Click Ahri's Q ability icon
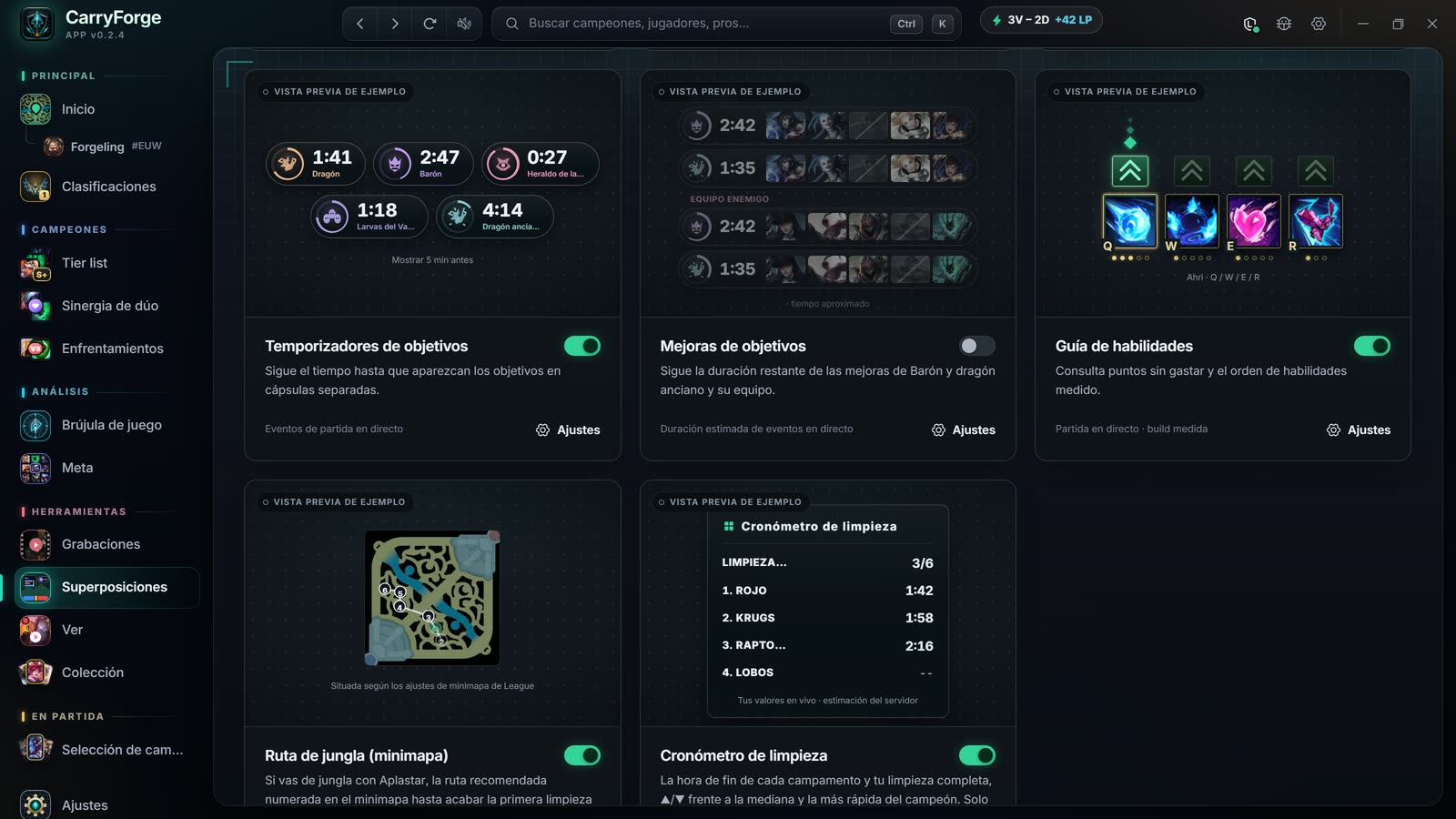The height and width of the screenshot is (819, 1456). [x=1130, y=221]
